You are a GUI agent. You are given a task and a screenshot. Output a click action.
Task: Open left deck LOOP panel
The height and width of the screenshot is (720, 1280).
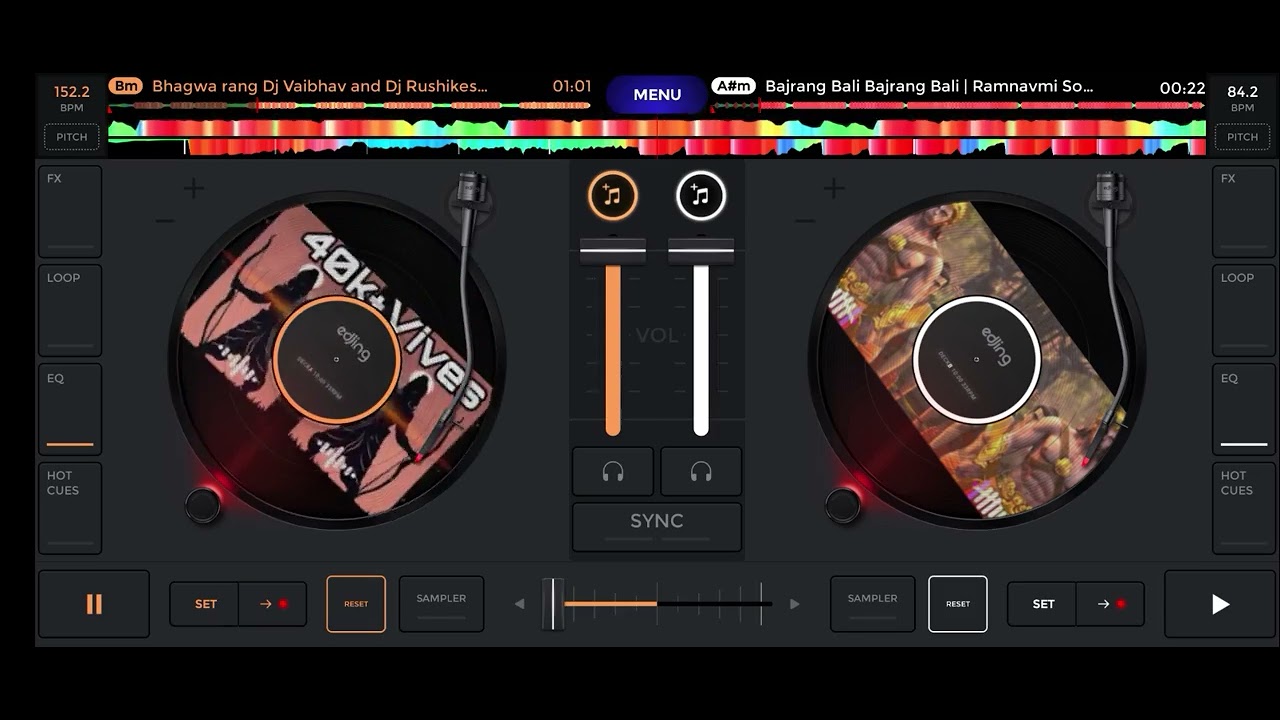70,310
